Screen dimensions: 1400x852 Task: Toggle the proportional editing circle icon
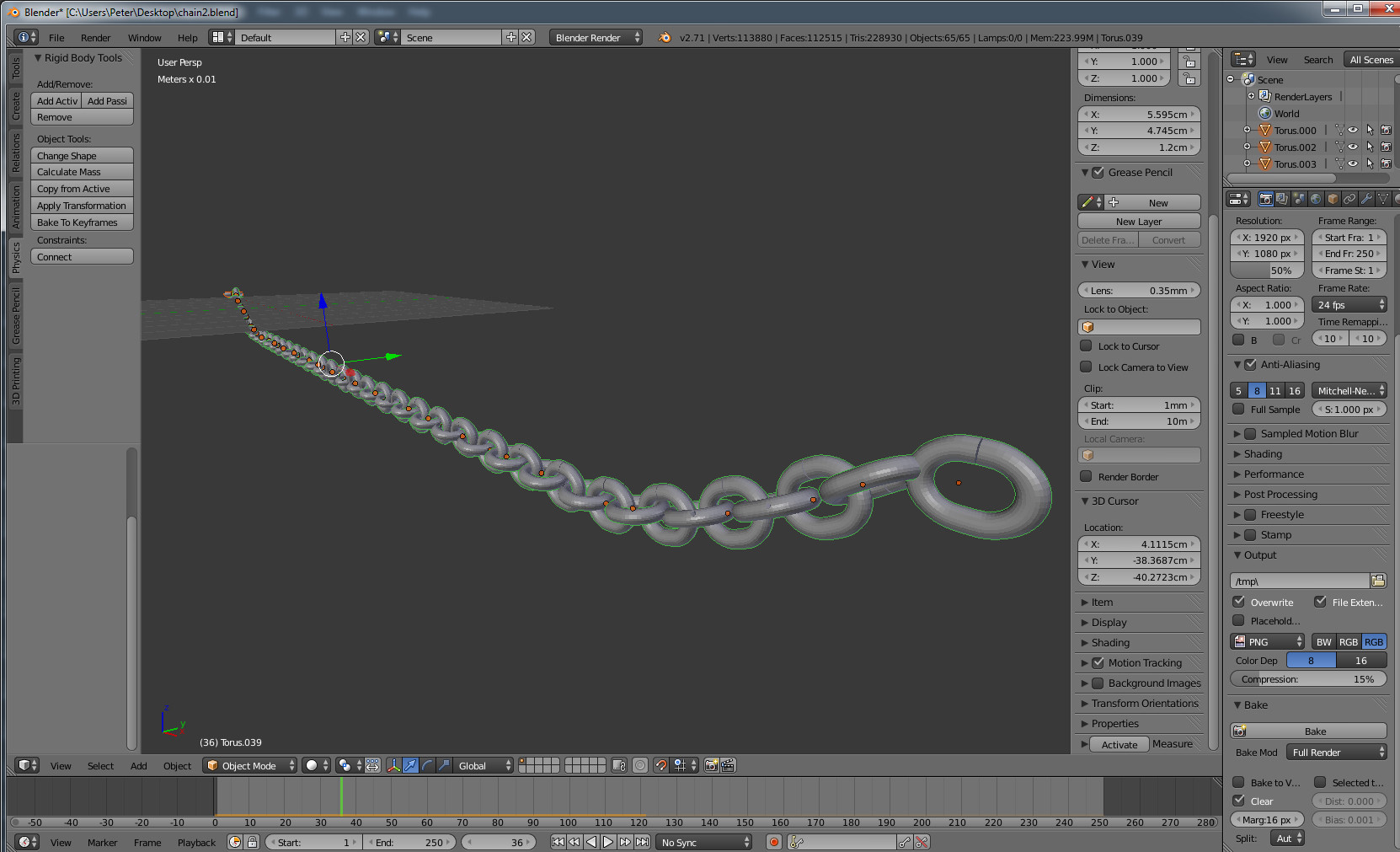[x=640, y=765]
